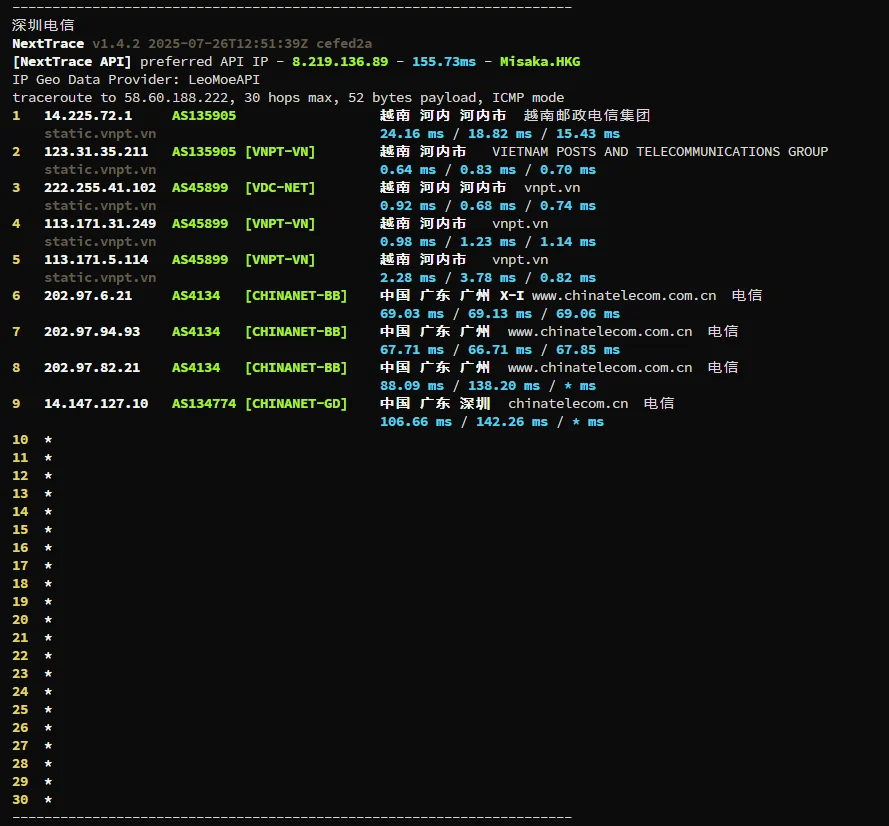
Task: Click hop 3 IP 222.255.41.102
Action: click(100, 188)
